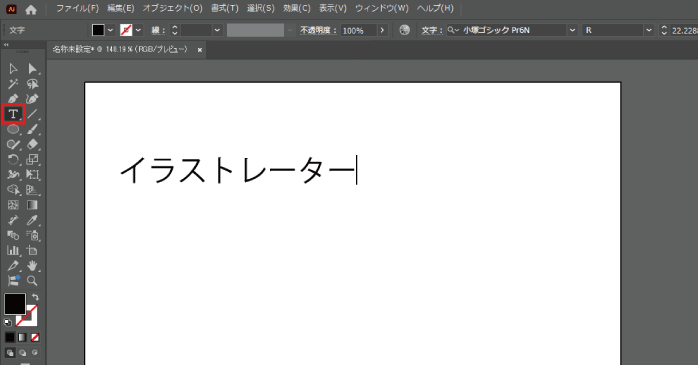Open the 書式(T) menu
The image size is (698, 365).
coord(225,8)
